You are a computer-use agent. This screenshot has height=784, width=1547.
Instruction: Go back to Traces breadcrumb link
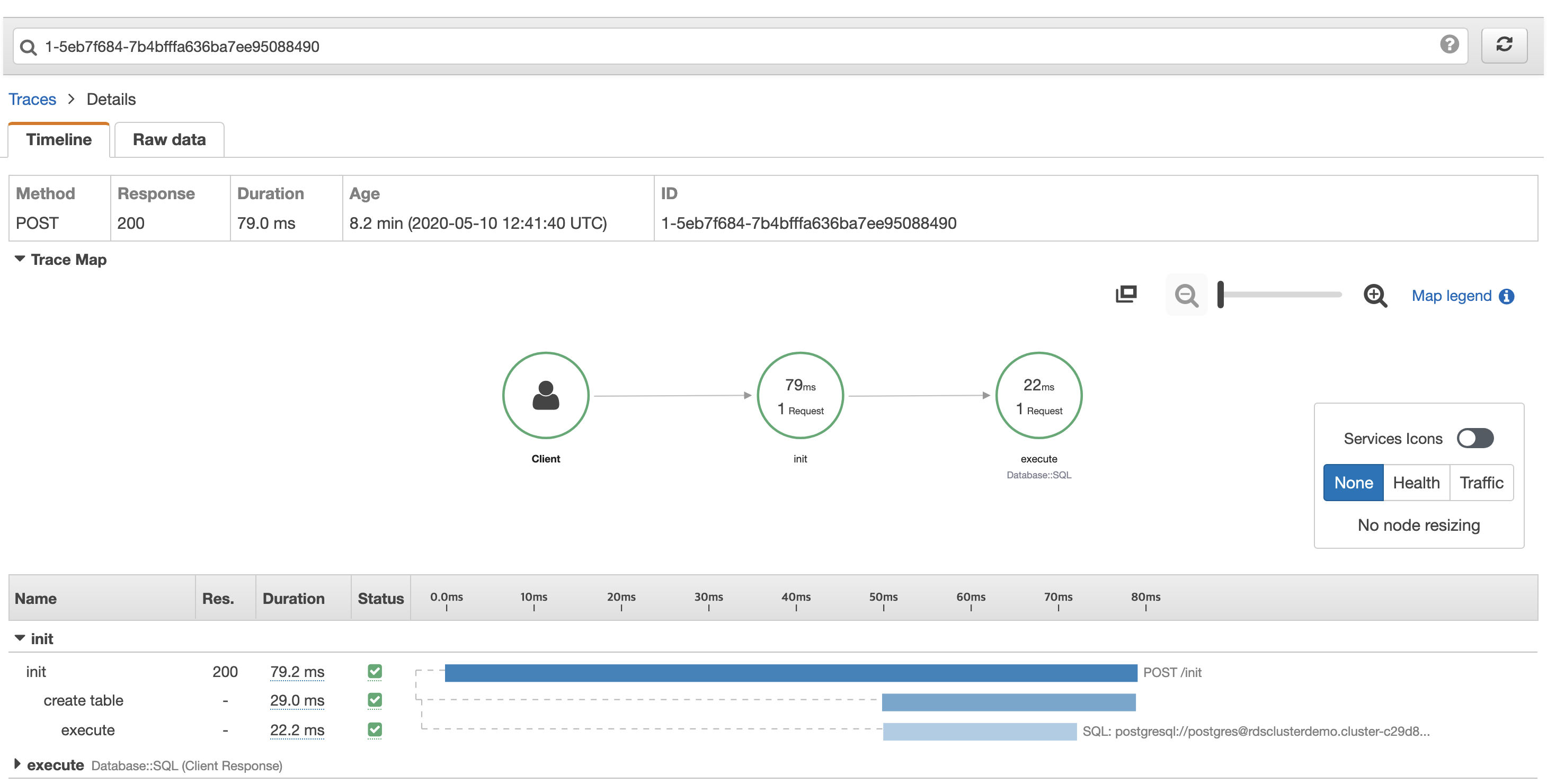click(x=32, y=100)
